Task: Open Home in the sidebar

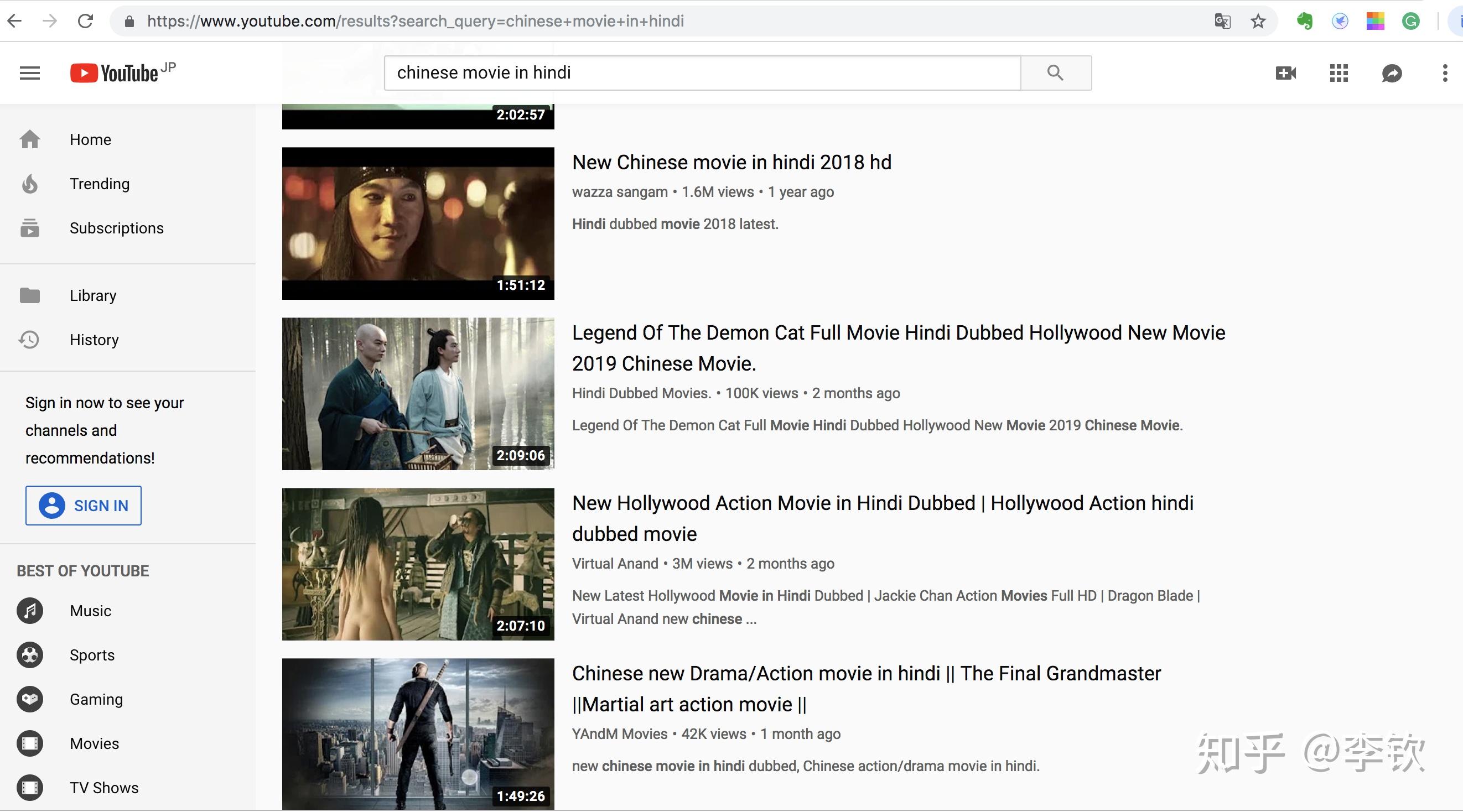Action: coord(128,139)
